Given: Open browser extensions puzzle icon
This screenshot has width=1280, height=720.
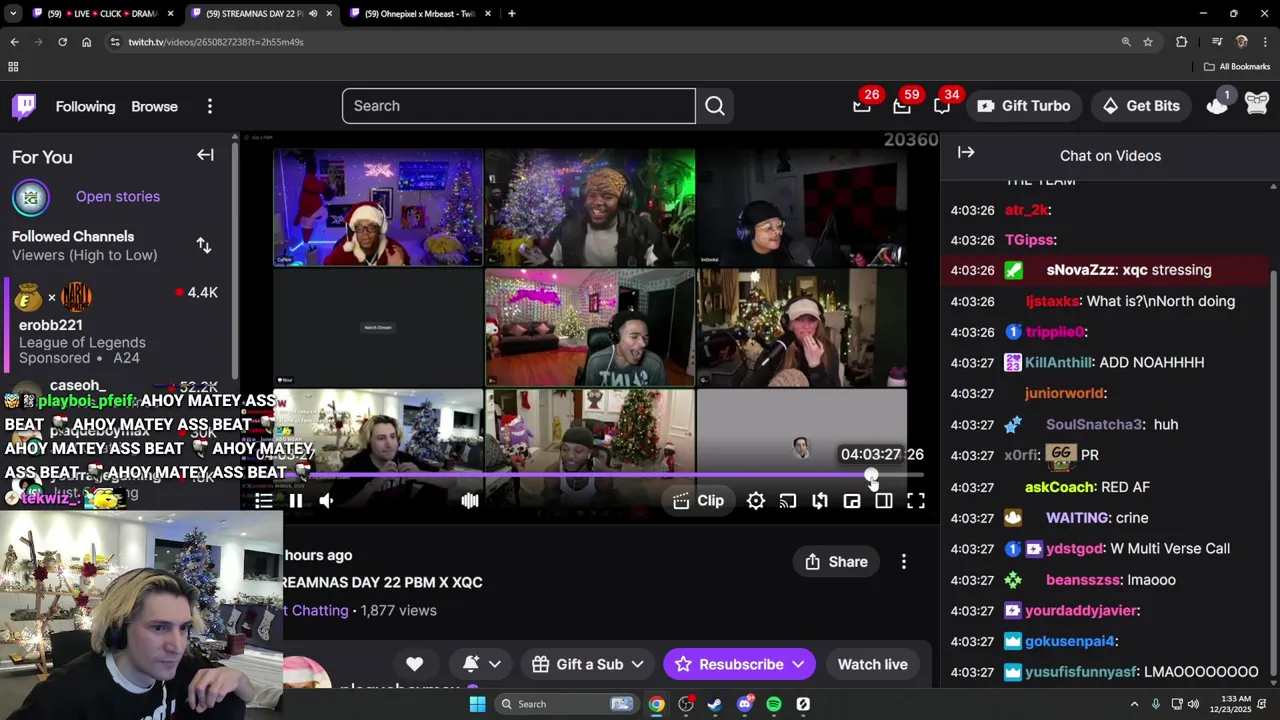Looking at the screenshot, I should click(x=1181, y=42).
